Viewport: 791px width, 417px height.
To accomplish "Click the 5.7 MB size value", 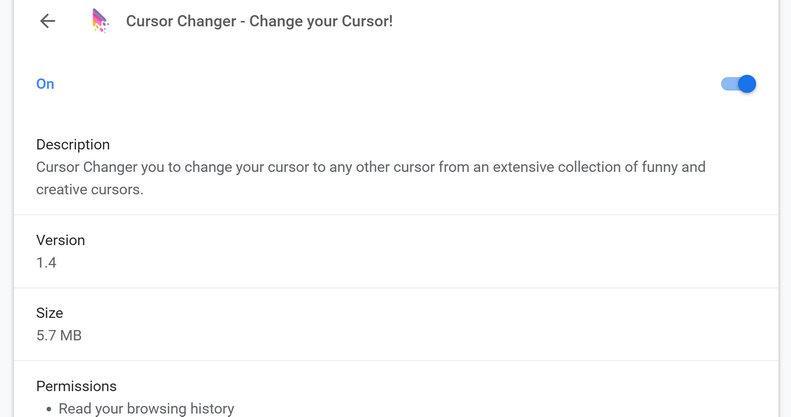I will click(x=59, y=335).
